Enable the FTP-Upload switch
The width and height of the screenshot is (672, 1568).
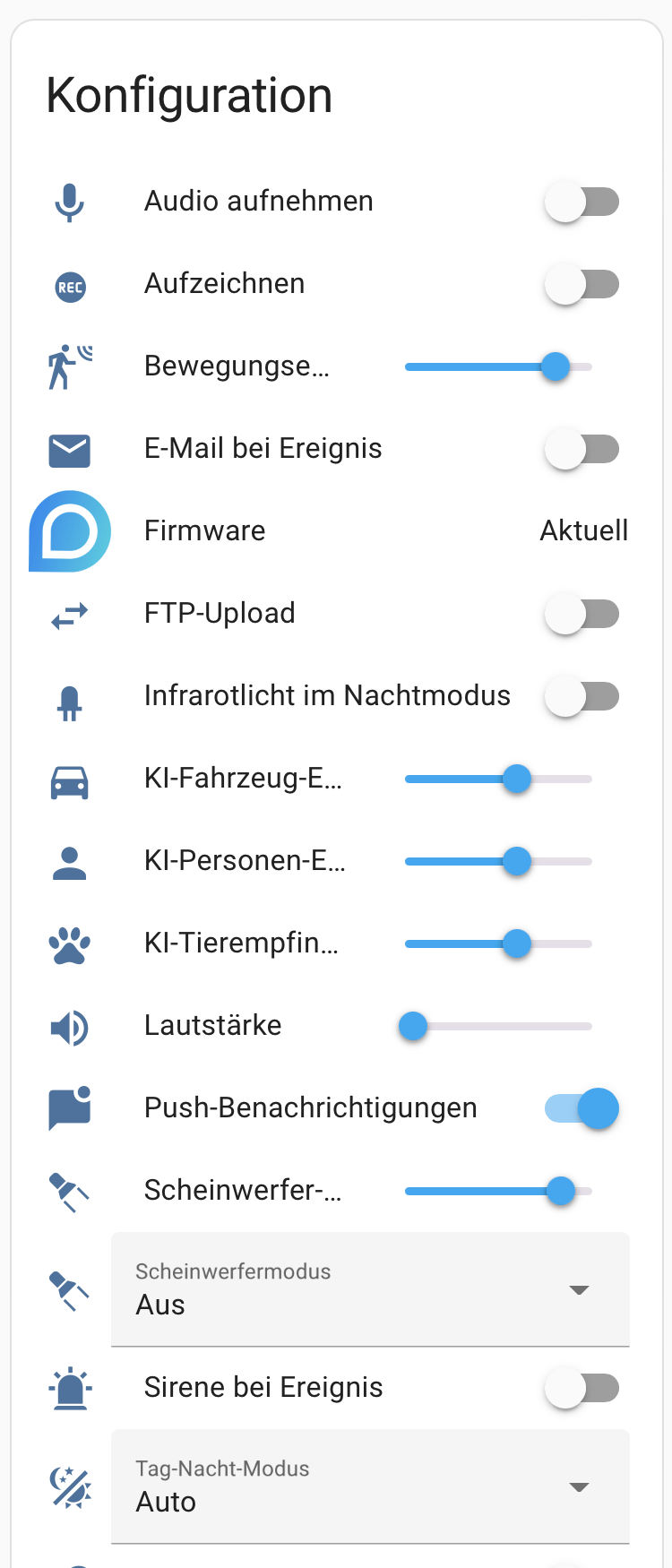tap(582, 614)
